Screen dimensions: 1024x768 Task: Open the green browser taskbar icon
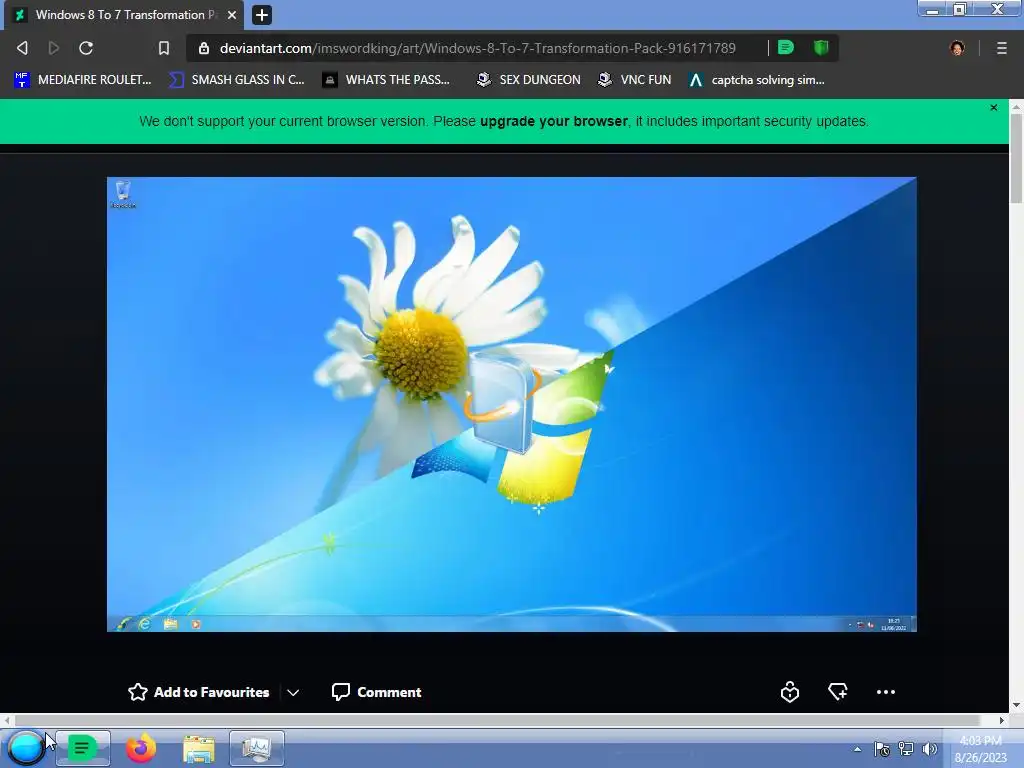point(82,748)
